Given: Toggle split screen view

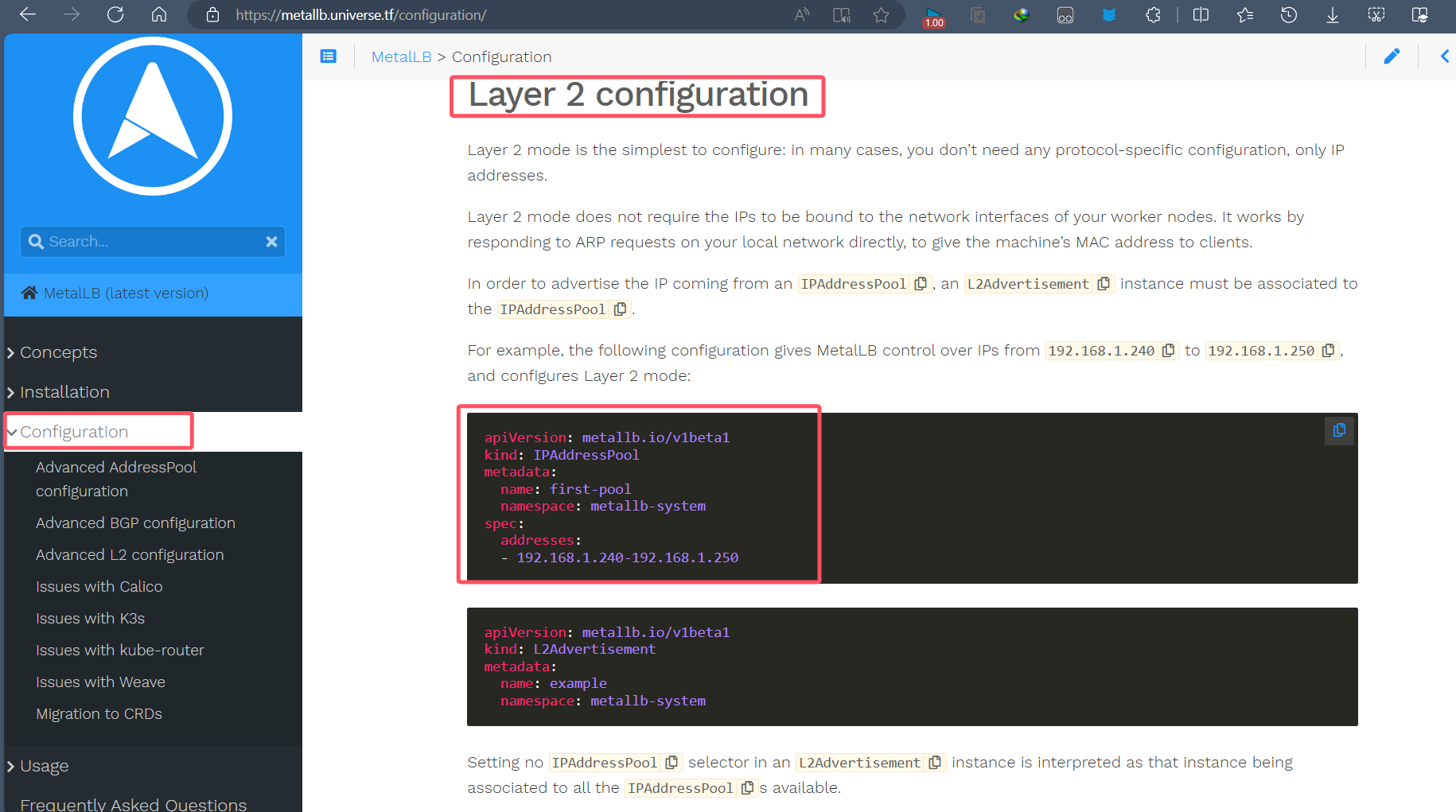Looking at the screenshot, I should pos(1201,14).
